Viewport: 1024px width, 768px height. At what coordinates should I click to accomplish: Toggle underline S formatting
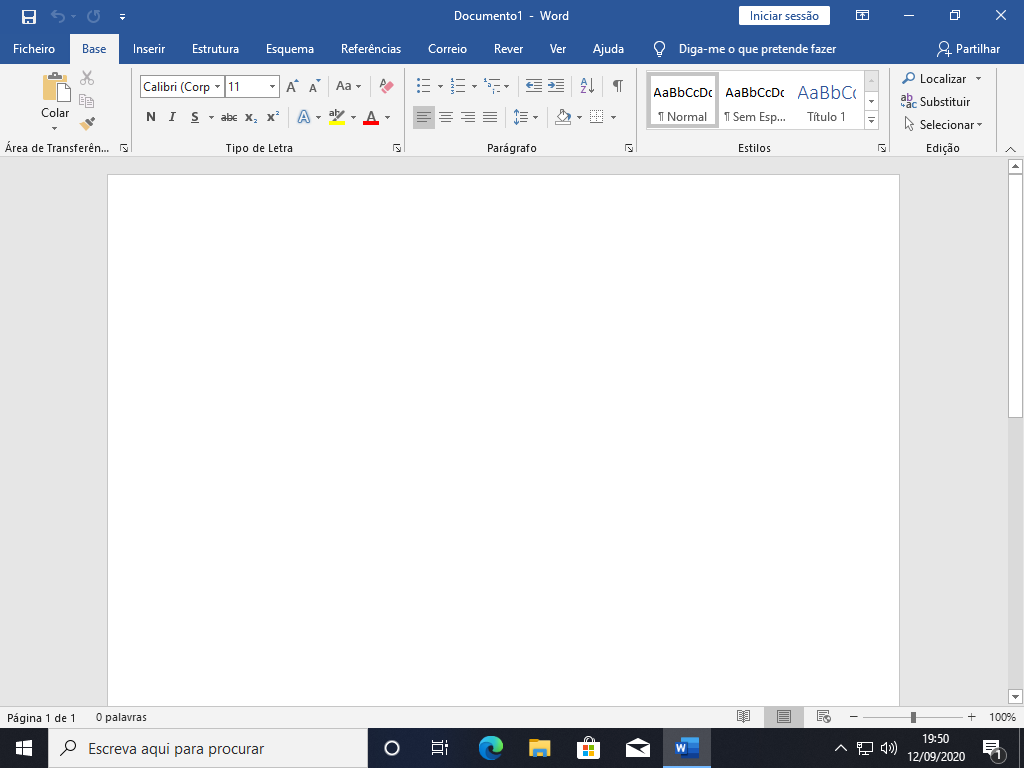[195, 118]
